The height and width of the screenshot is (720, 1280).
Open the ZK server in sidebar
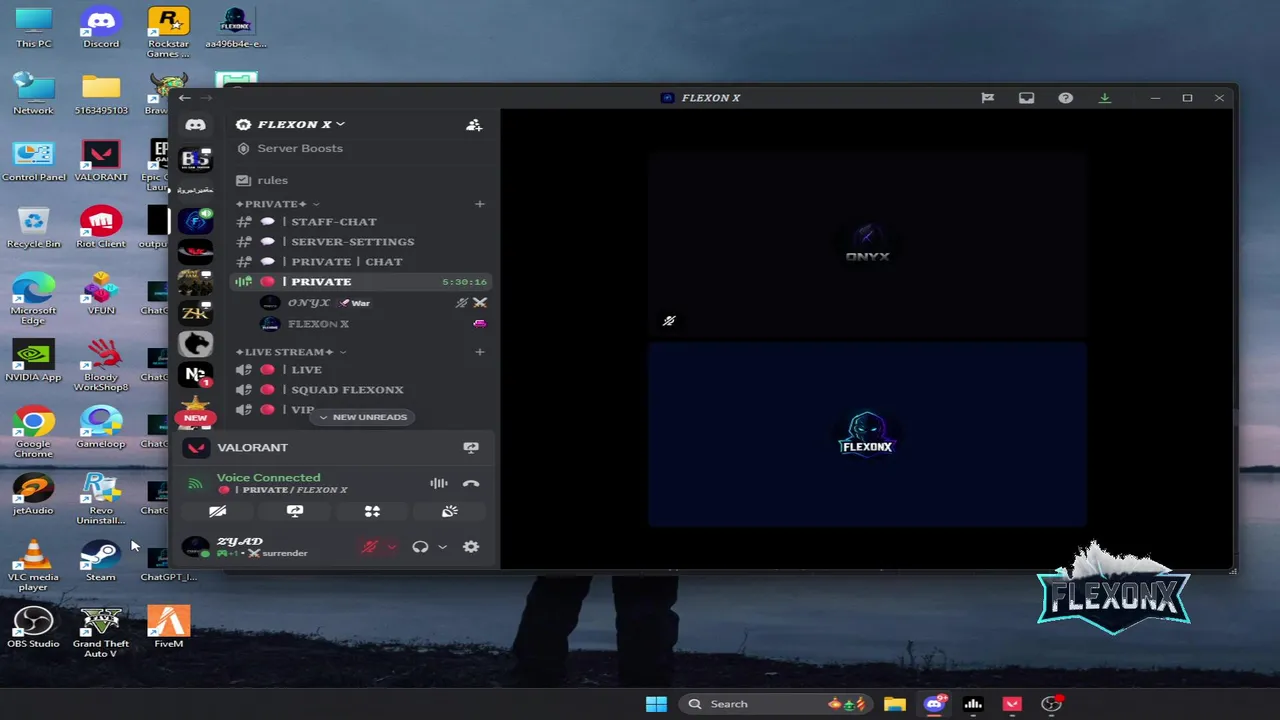click(195, 313)
